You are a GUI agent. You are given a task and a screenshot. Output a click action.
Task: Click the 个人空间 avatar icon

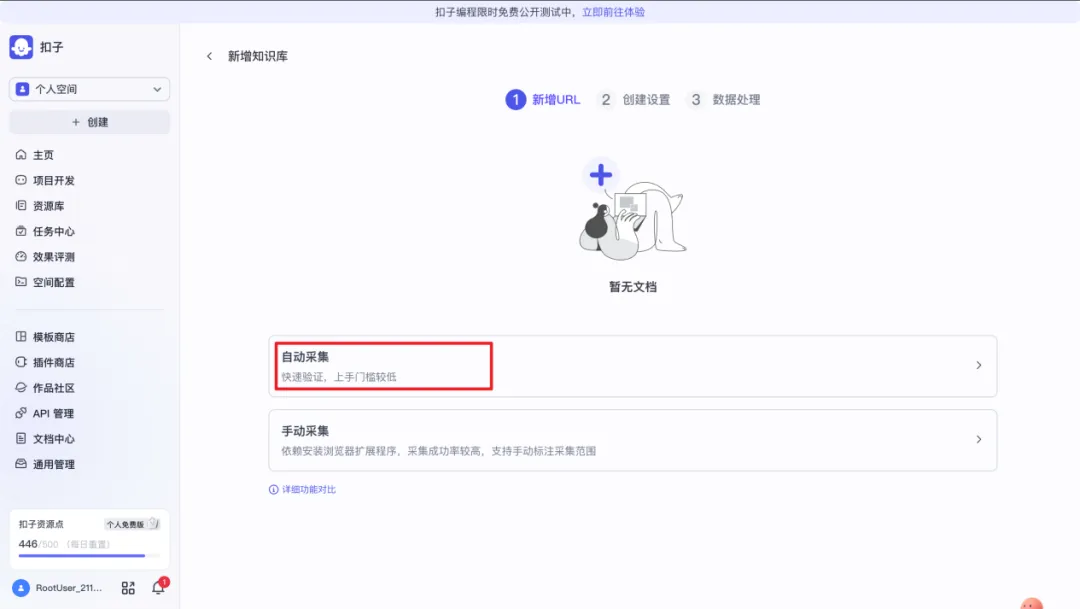[23, 89]
